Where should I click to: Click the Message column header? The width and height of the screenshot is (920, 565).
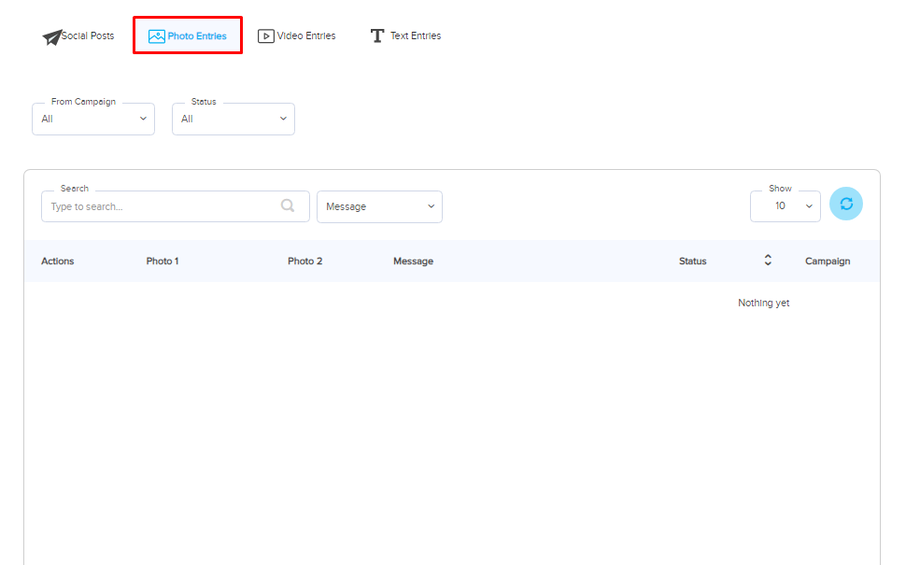[413, 261]
